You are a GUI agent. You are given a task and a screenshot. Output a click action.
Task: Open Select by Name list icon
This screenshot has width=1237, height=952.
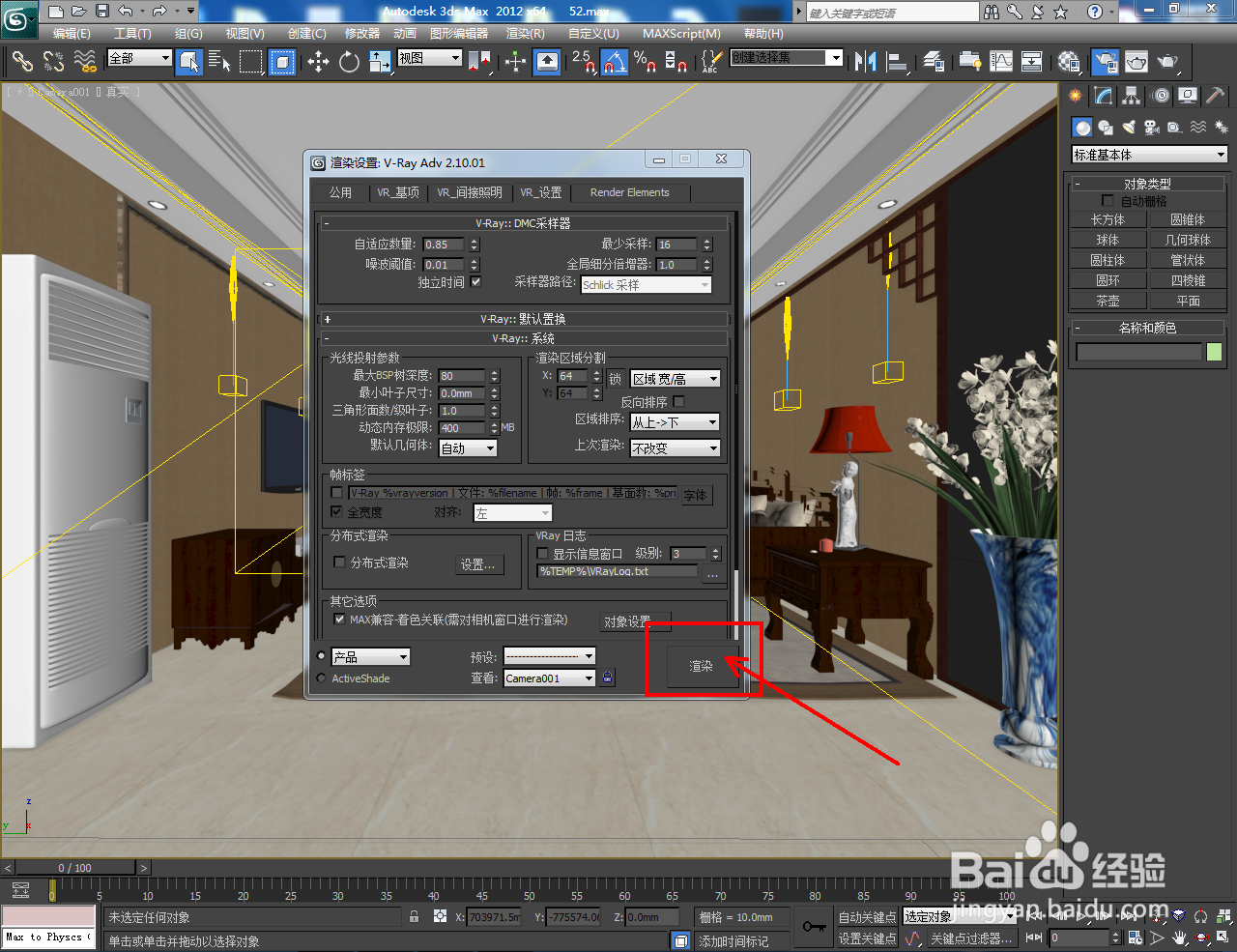(x=219, y=62)
